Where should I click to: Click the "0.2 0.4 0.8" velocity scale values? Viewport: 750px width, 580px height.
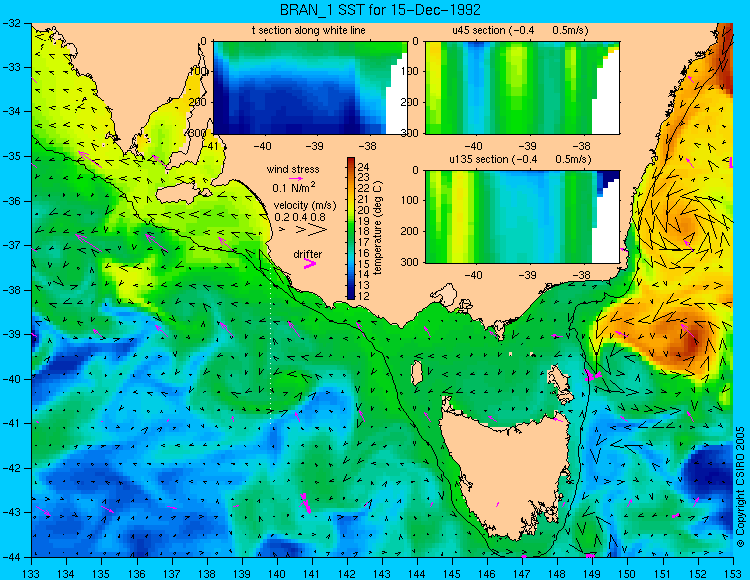tap(300, 217)
